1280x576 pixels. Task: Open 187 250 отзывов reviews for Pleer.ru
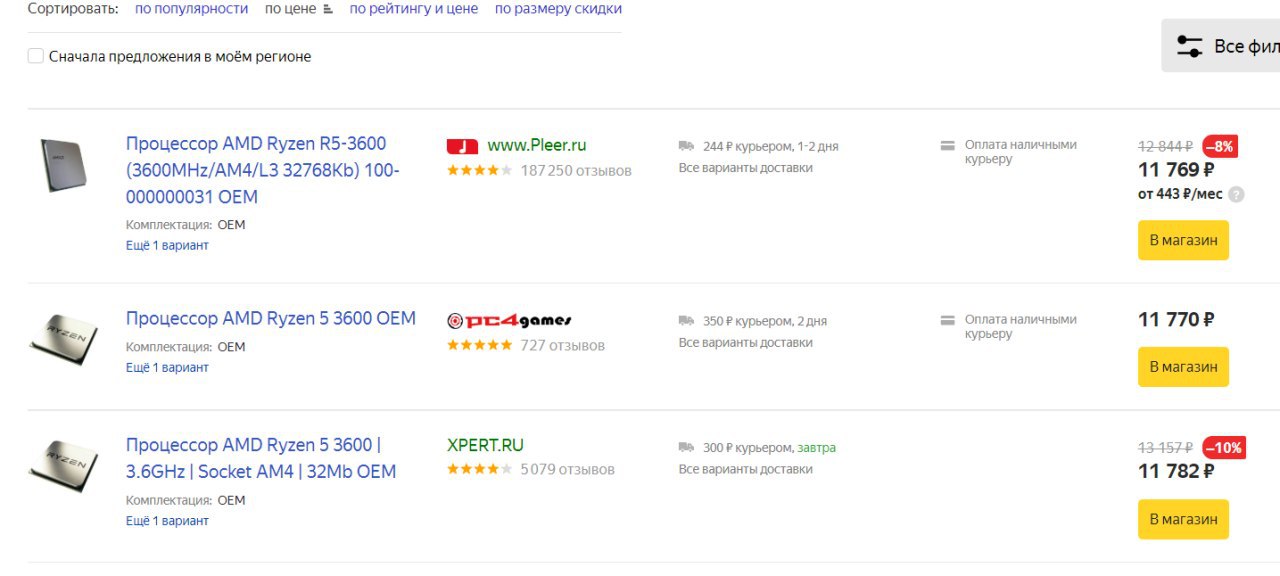[576, 171]
